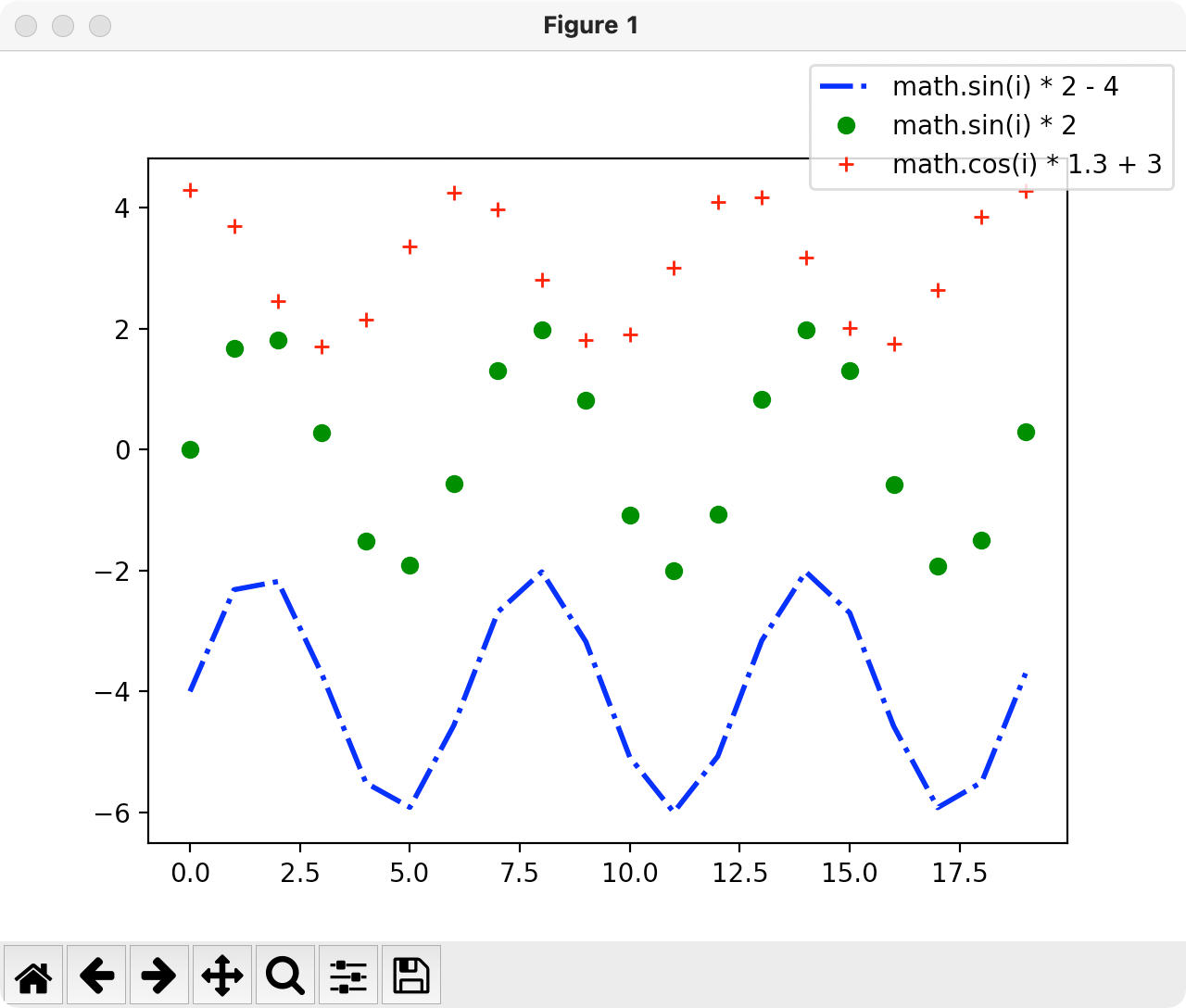Click the legend label "math.sin(i) * 2"
Image resolution: width=1186 pixels, height=1008 pixels.
(x=984, y=125)
